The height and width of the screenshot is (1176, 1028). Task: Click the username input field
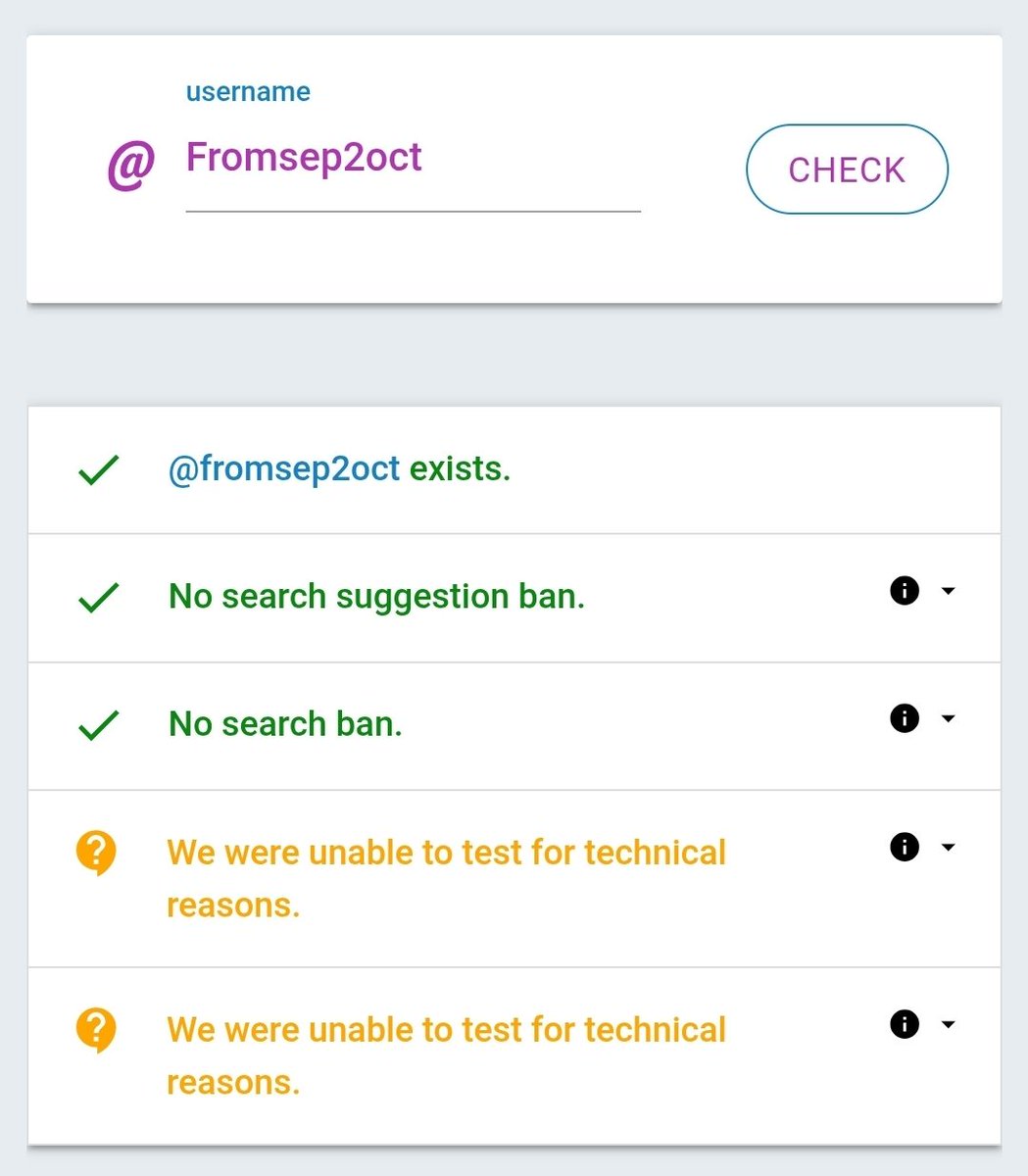(412, 159)
